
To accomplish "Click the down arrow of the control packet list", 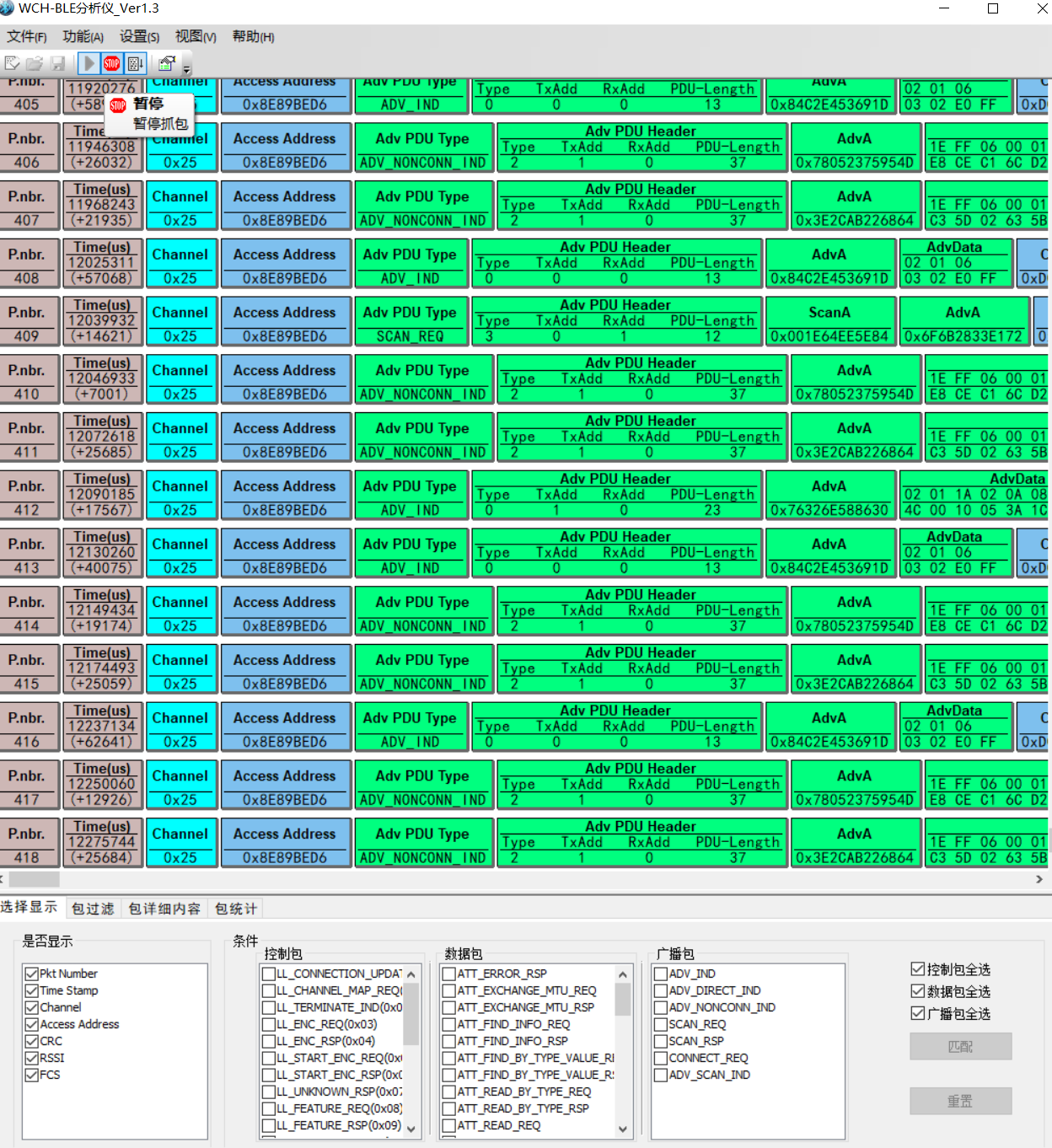I will click(x=411, y=1129).
